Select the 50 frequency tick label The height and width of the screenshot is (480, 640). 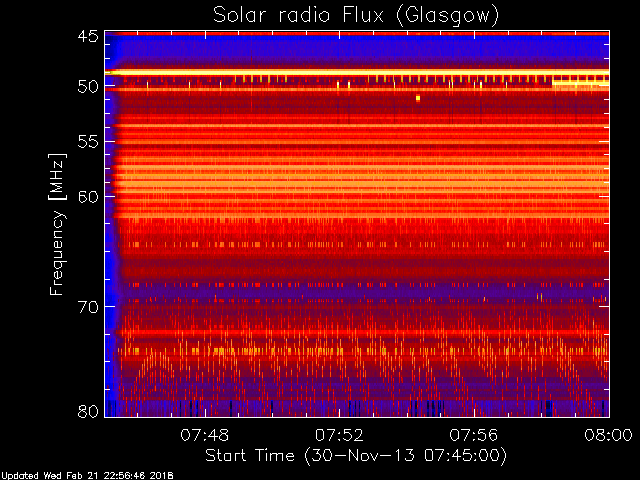click(88, 87)
